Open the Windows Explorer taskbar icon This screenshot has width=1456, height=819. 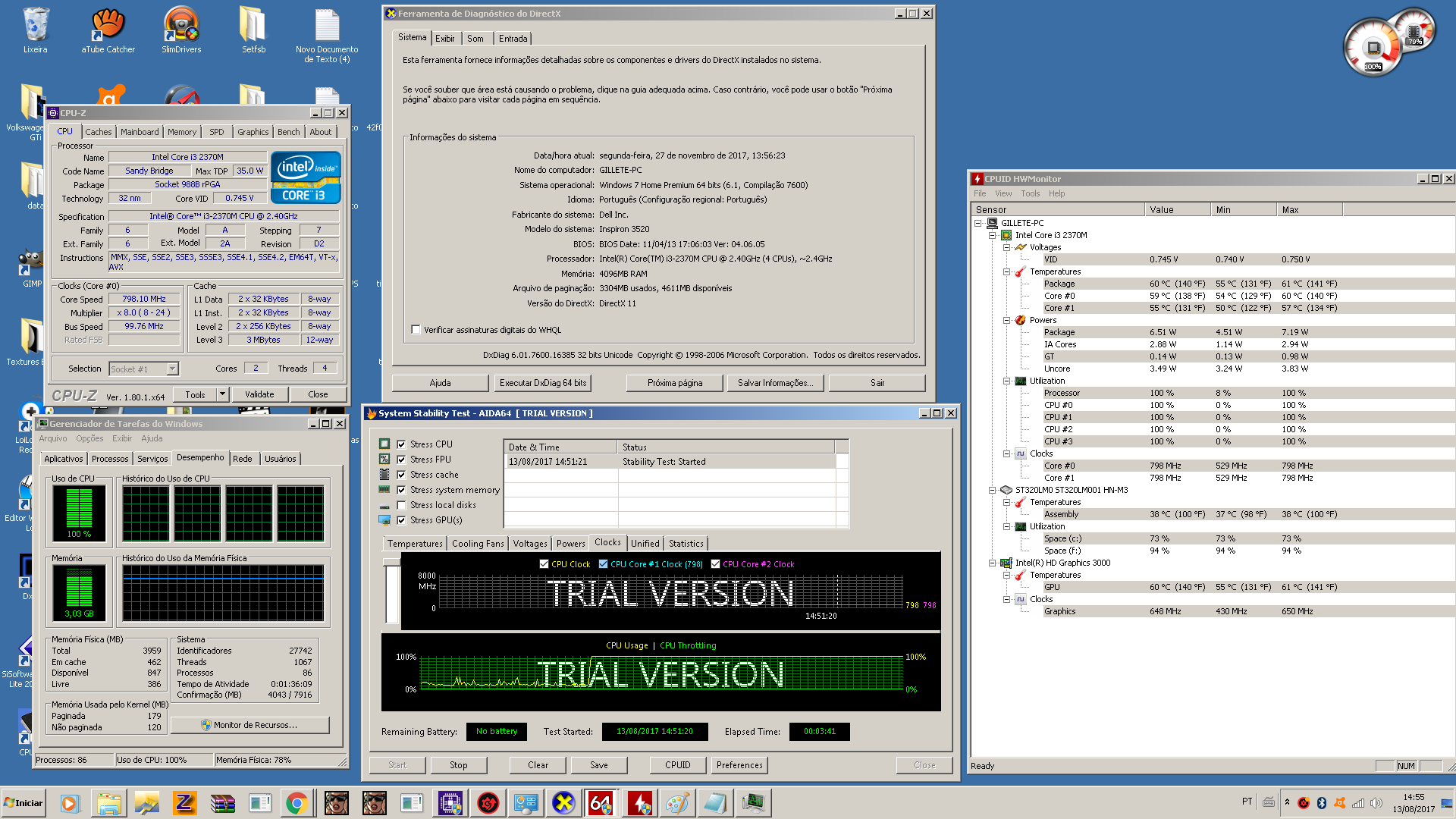(x=108, y=803)
